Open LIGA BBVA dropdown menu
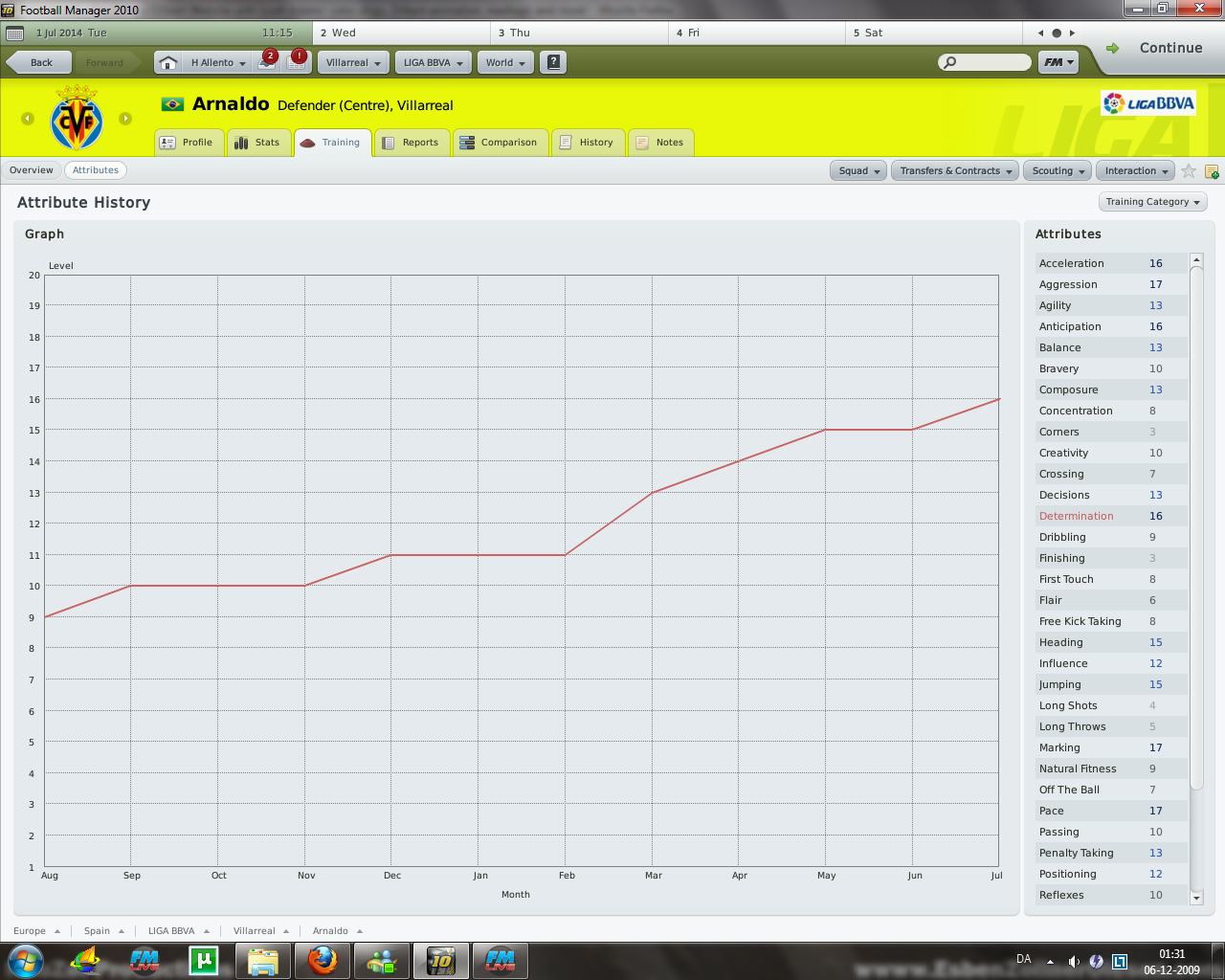Screen dimensions: 1225x980 click(x=433, y=62)
